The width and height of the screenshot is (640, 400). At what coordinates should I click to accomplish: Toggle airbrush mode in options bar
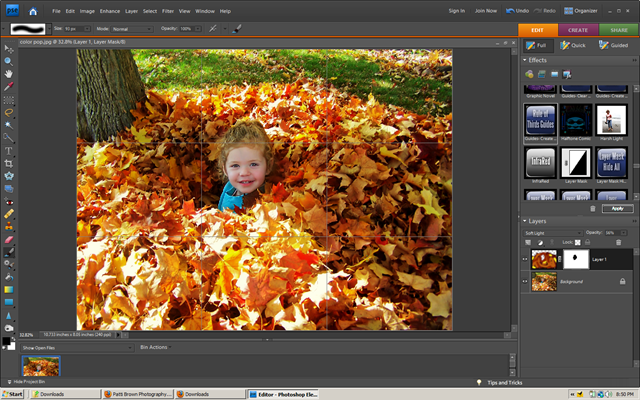point(213,29)
